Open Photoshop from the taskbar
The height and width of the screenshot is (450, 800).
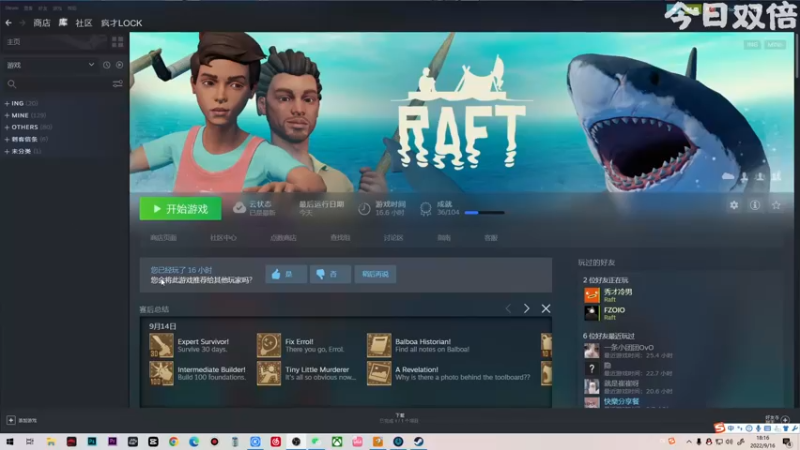[92, 441]
